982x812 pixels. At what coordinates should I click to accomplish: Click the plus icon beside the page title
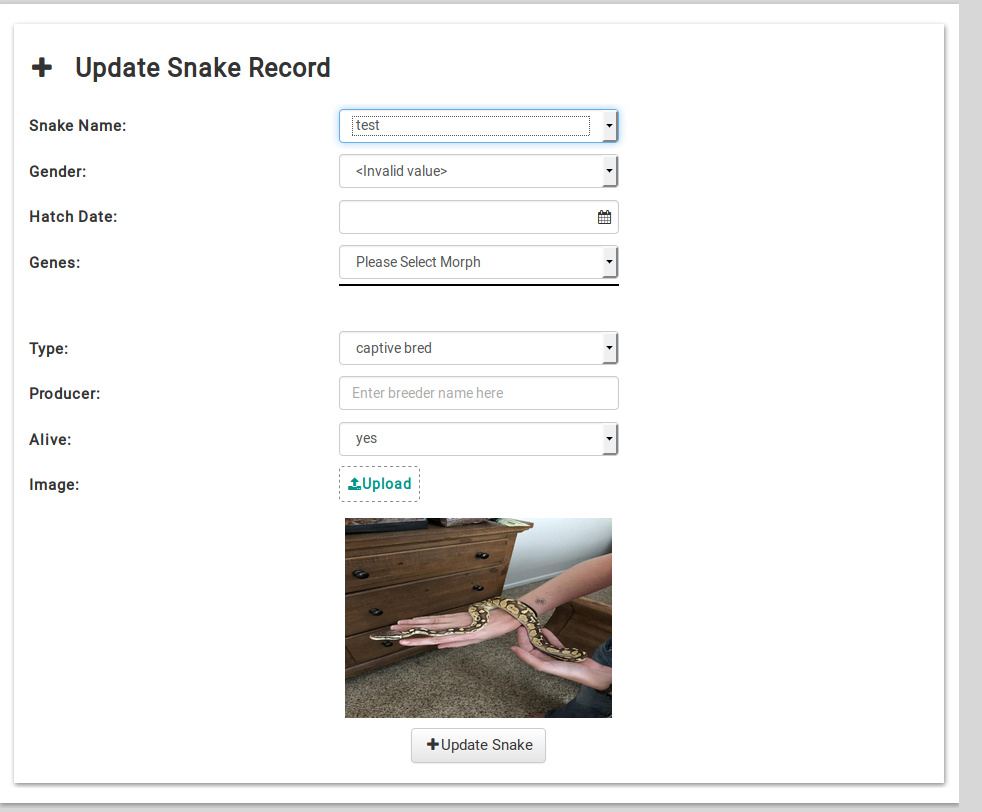[41, 68]
